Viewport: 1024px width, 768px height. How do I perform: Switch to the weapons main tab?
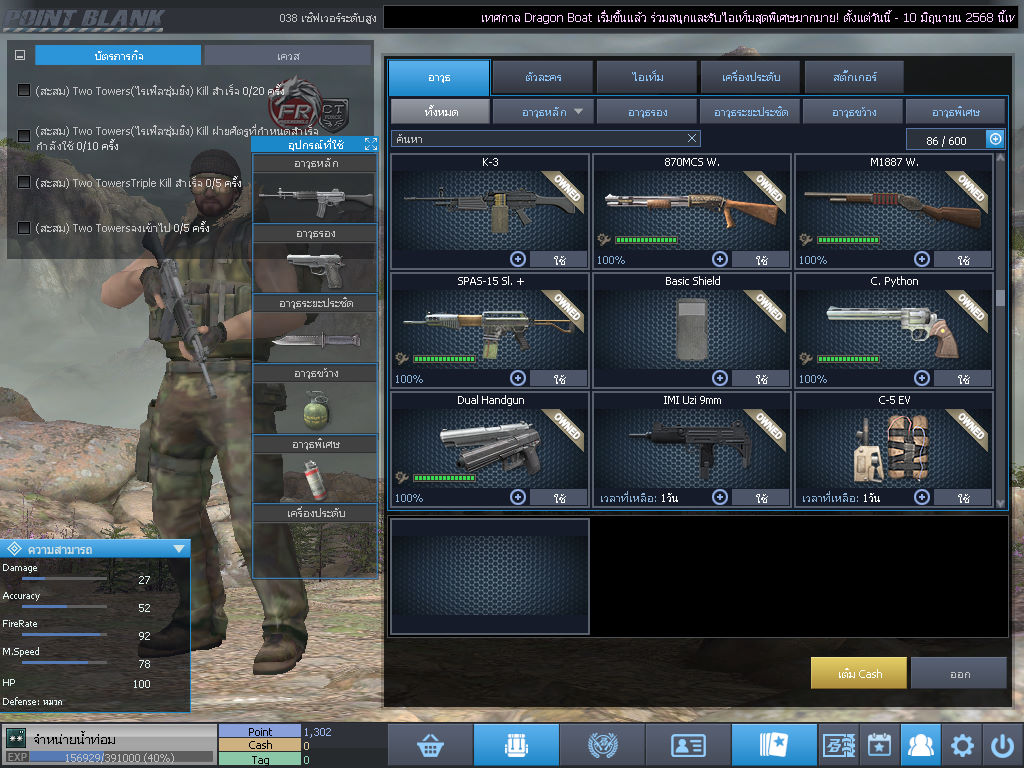(x=439, y=77)
